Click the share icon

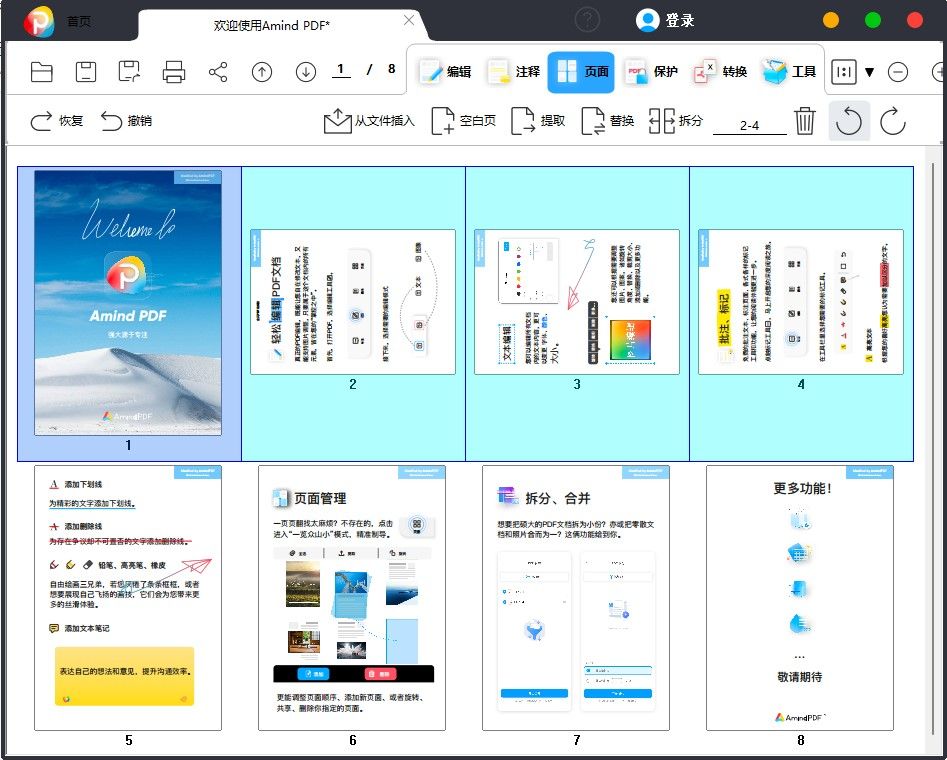(x=218, y=72)
